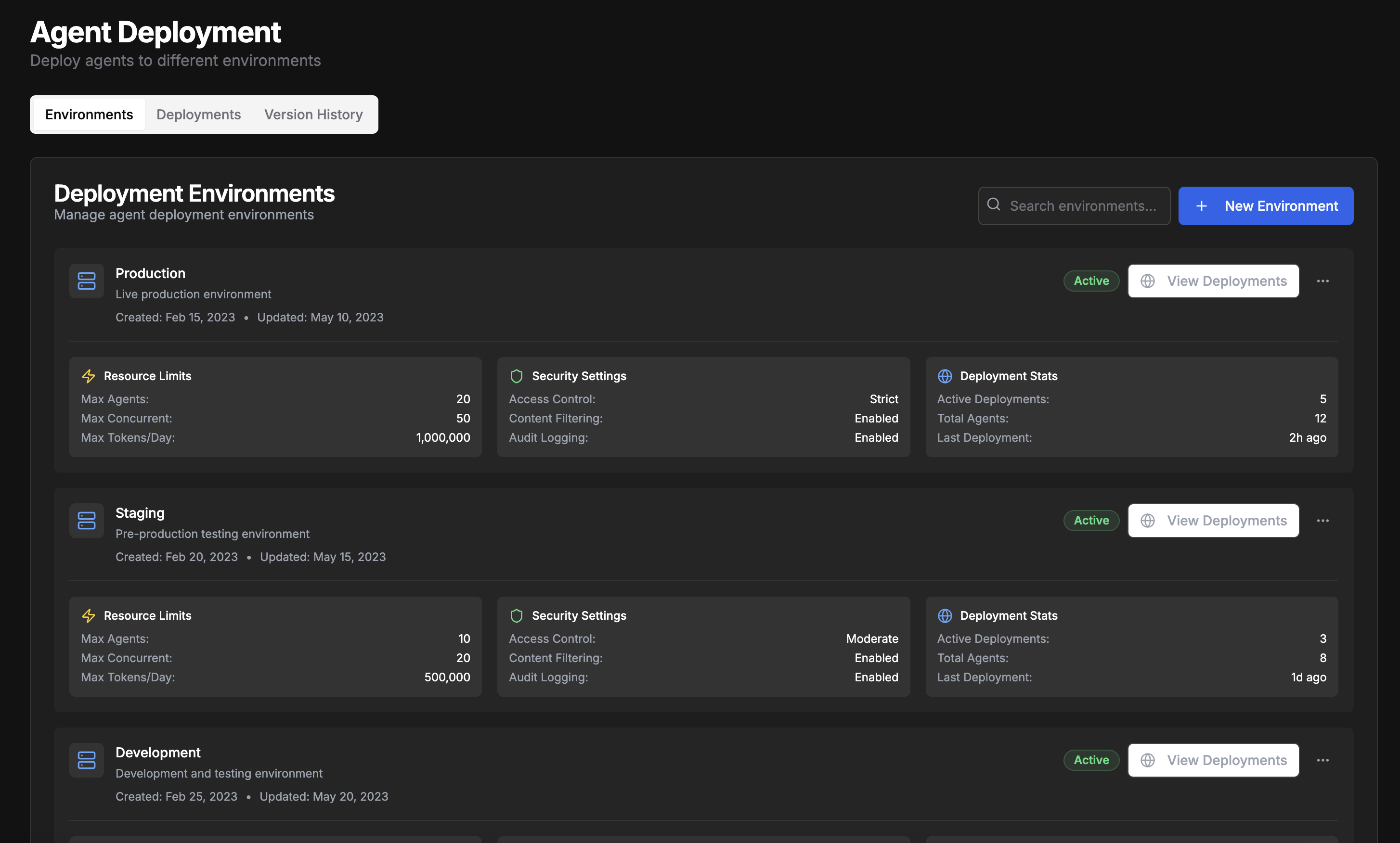Toggle the Active status badge on Production
1400x843 pixels.
click(1091, 281)
